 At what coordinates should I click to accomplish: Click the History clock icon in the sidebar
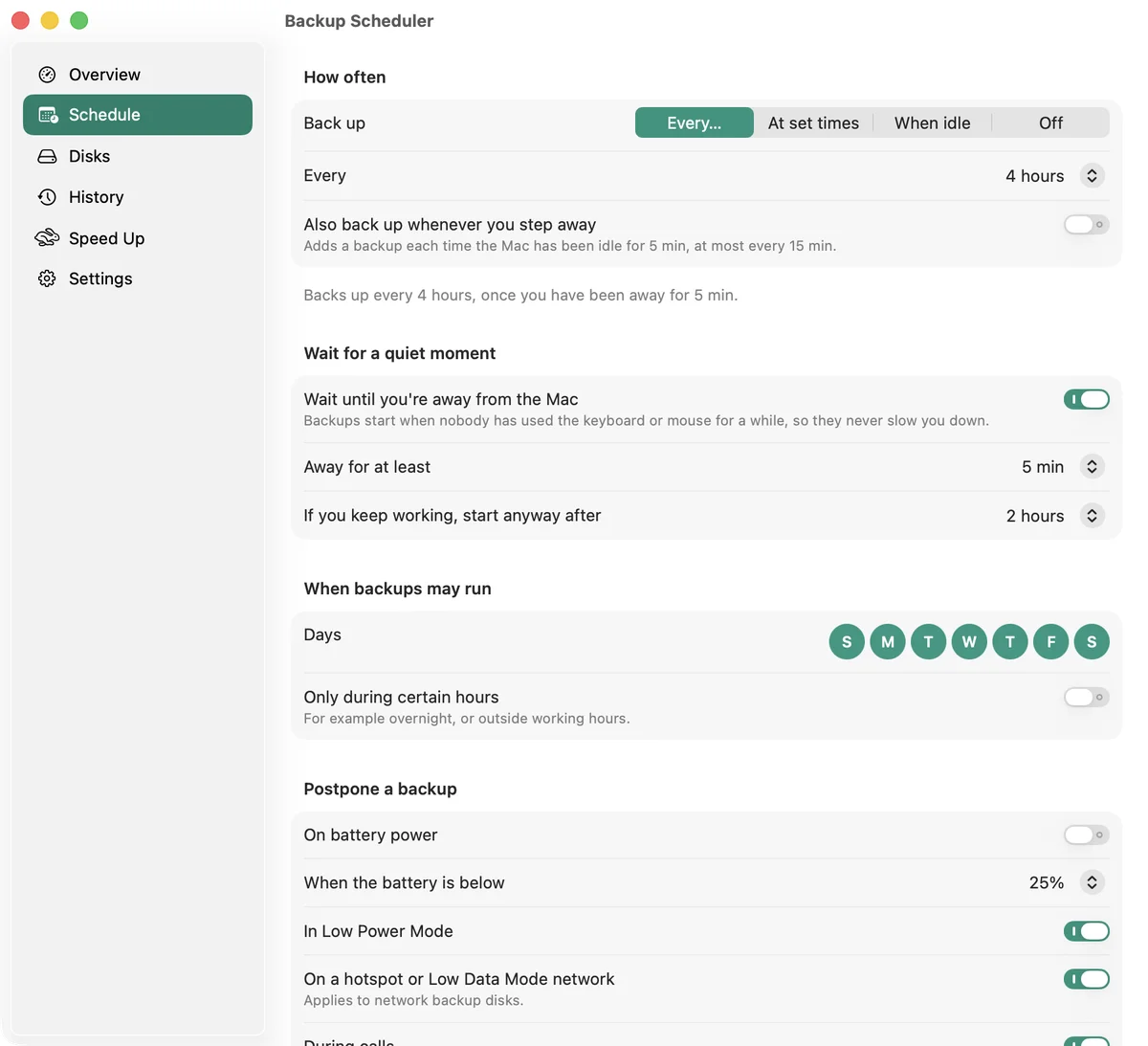pos(47,197)
